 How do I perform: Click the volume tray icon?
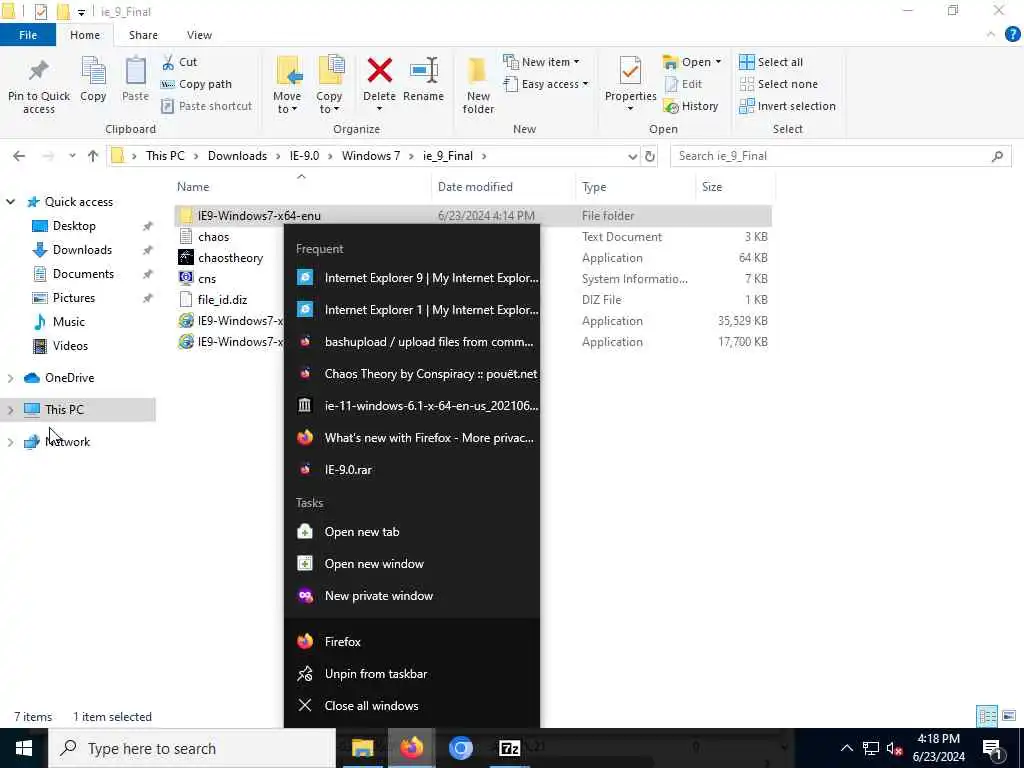coord(894,748)
